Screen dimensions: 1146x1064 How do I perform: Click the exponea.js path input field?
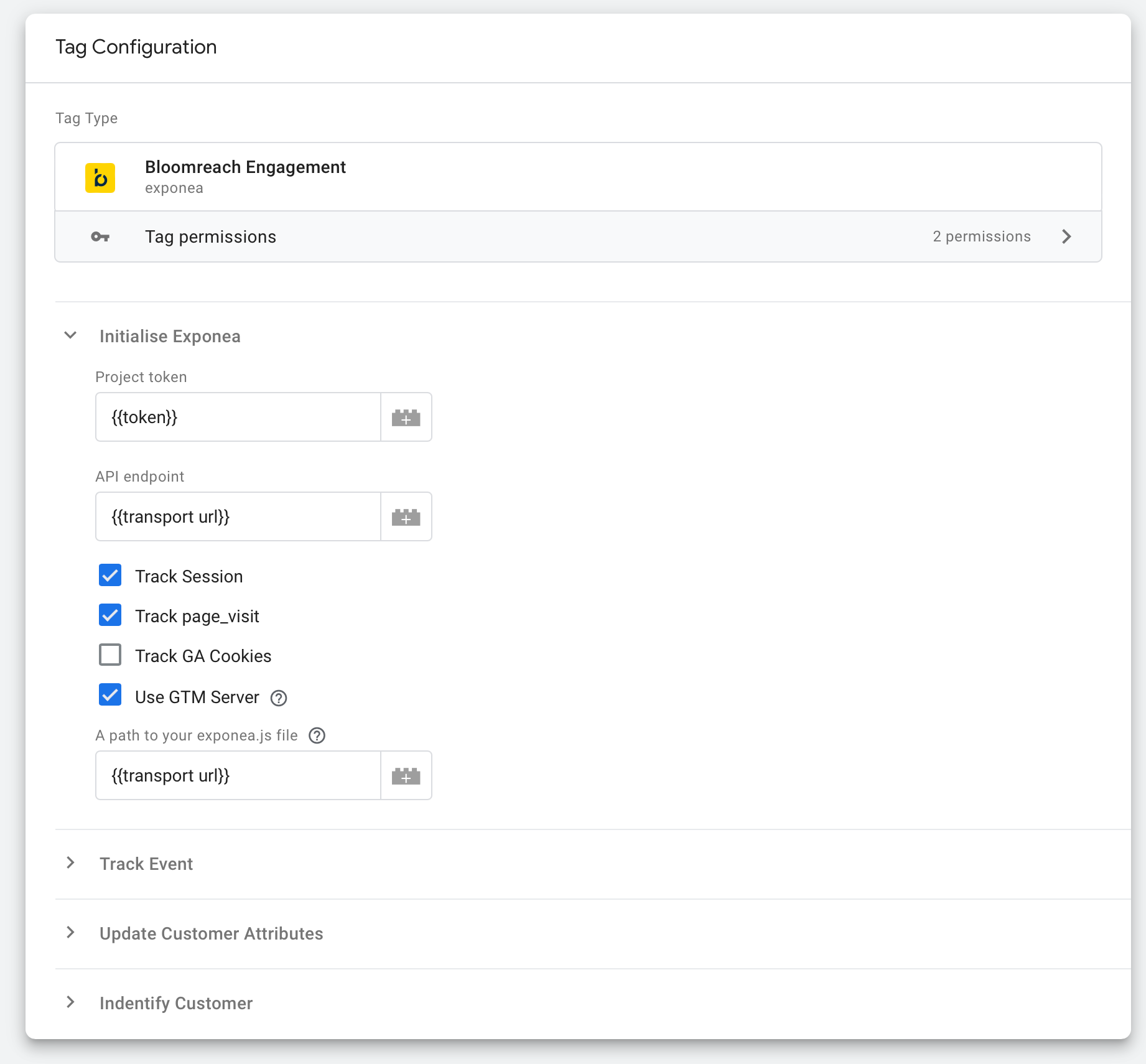pyautogui.click(x=238, y=775)
